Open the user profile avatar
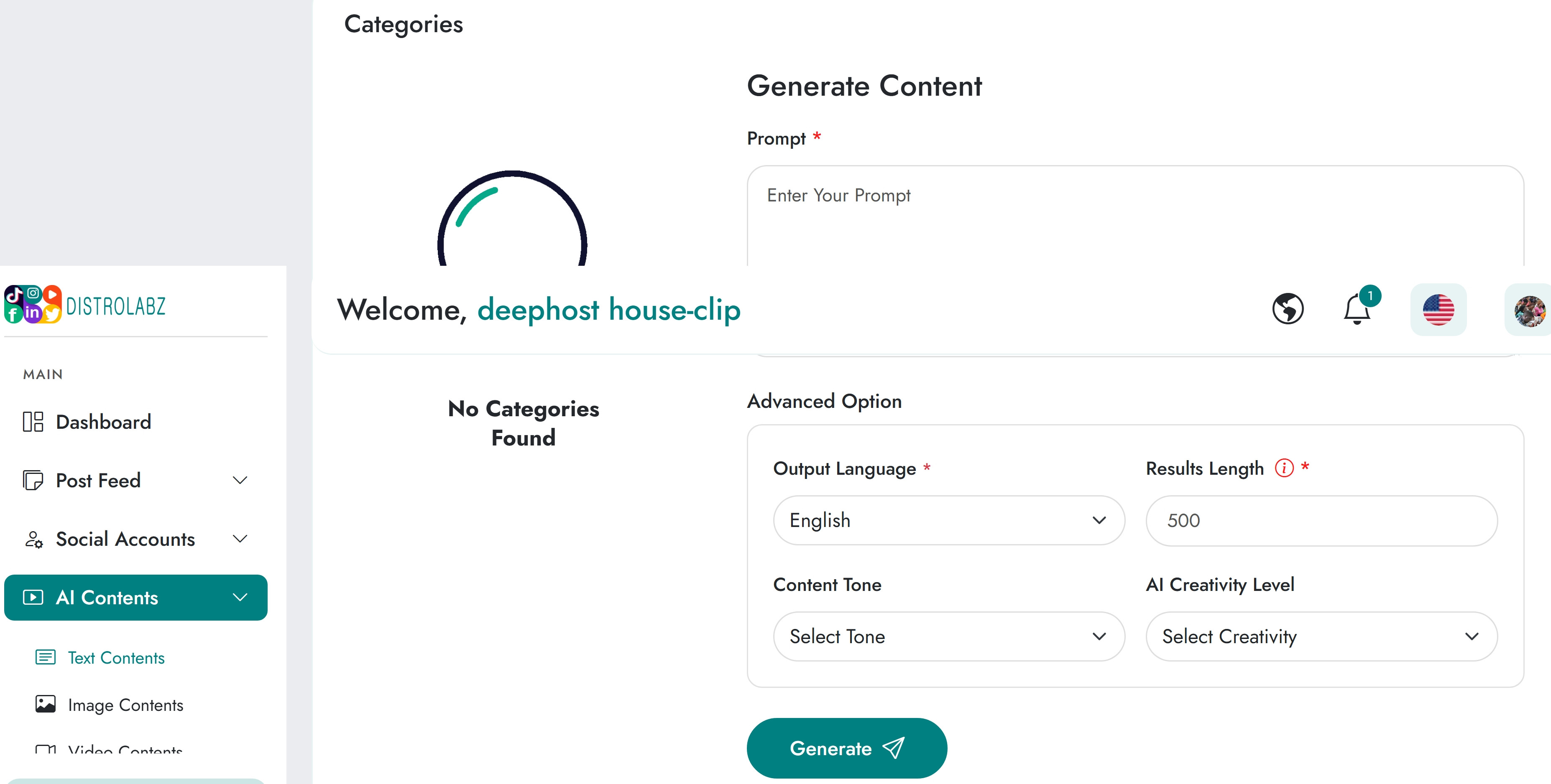 point(1529,311)
